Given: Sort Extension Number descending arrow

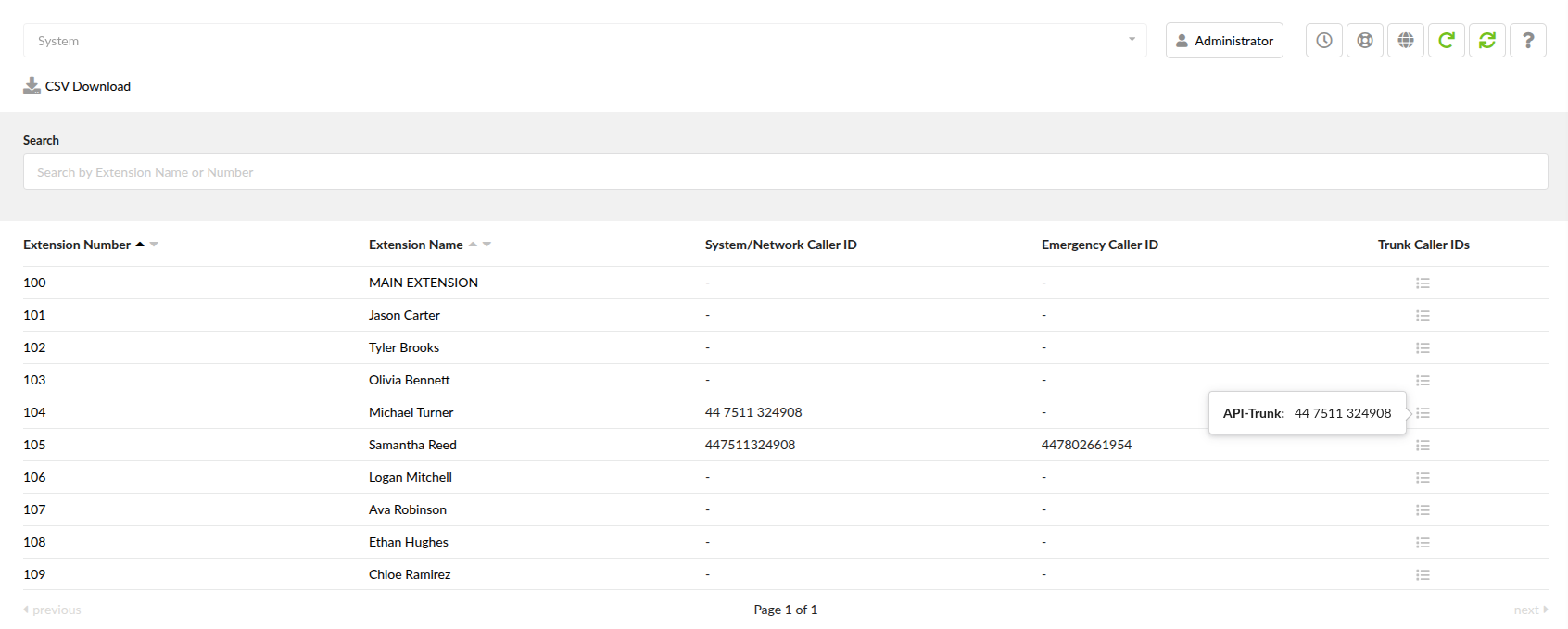Looking at the screenshot, I should [x=154, y=245].
